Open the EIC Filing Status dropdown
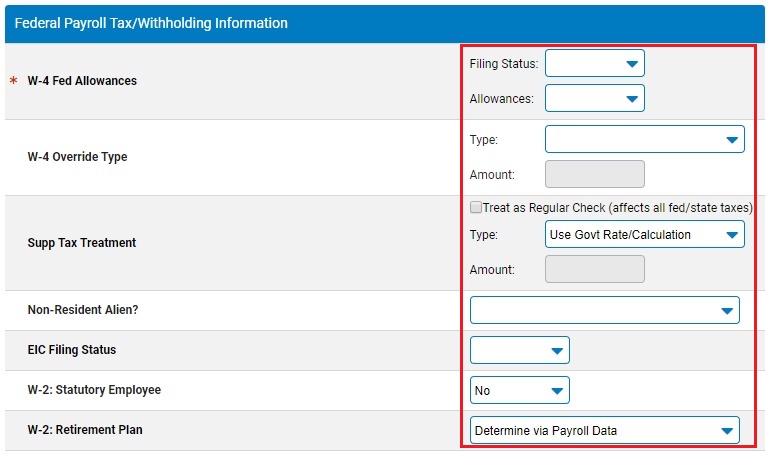Image resolution: width=772 pixels, height=464 pixels. pos(519,350)
